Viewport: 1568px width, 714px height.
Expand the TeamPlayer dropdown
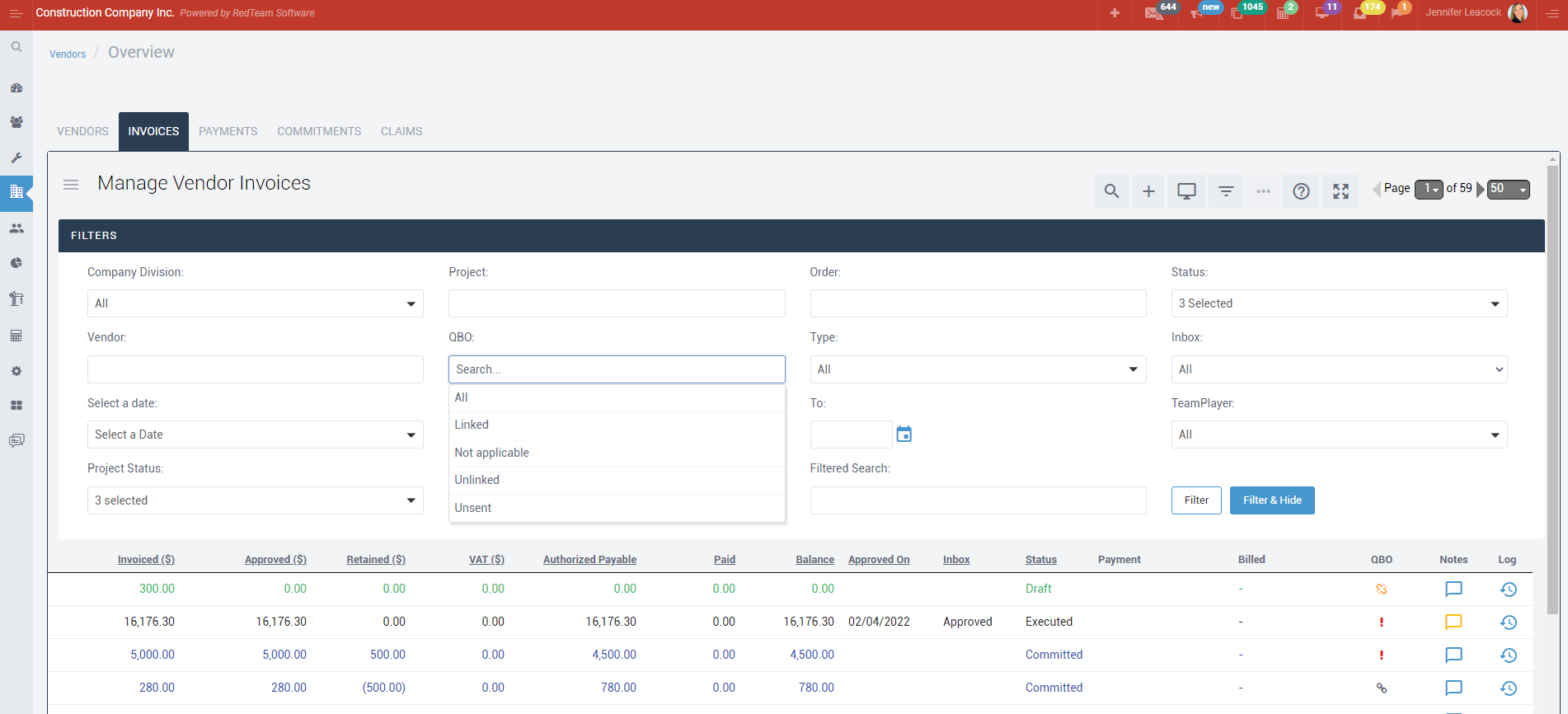pos(1338,435)
